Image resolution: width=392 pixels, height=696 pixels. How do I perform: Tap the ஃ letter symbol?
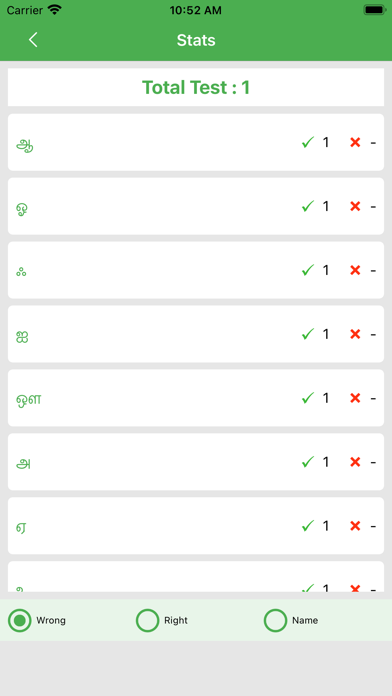pyautogui.click(x=21, y=272)
